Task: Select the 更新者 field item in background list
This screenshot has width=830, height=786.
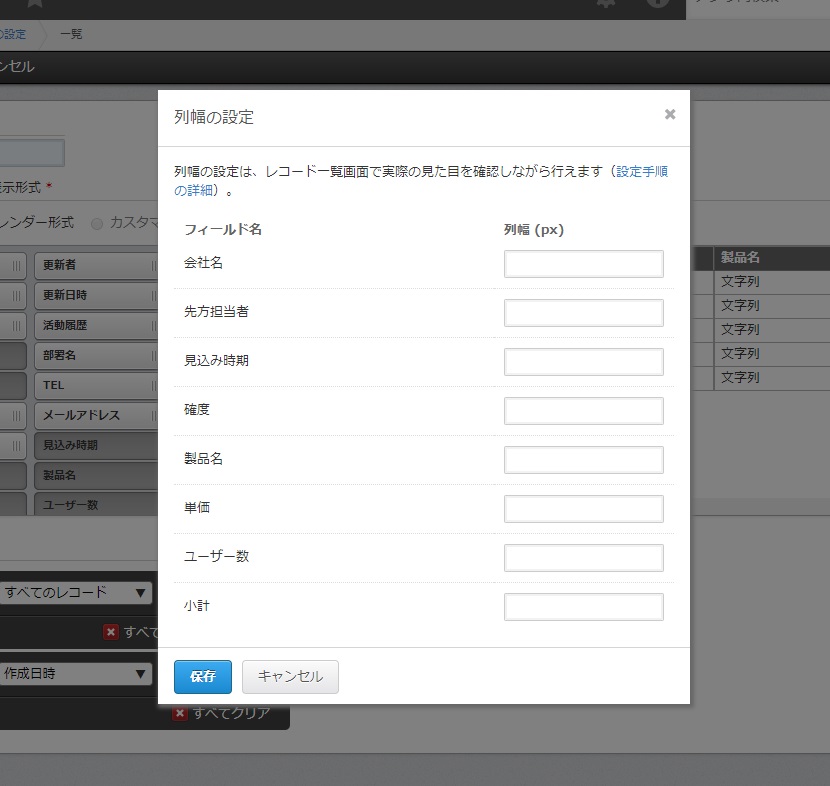Action: [96, 265]
